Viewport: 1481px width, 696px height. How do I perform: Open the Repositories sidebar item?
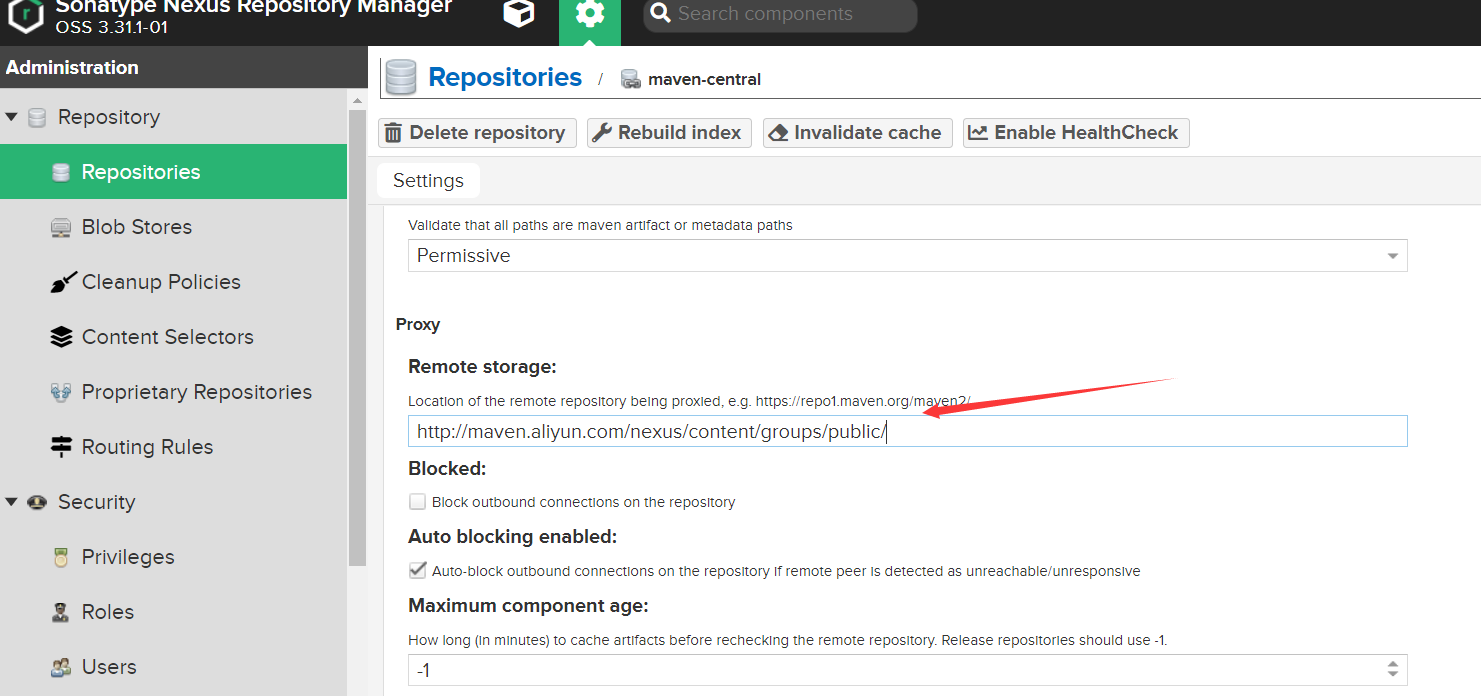[x=173, y=172]
